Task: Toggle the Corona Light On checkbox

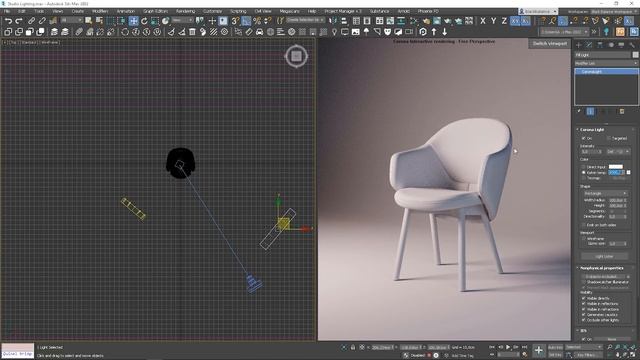Action: coord(583,138)
